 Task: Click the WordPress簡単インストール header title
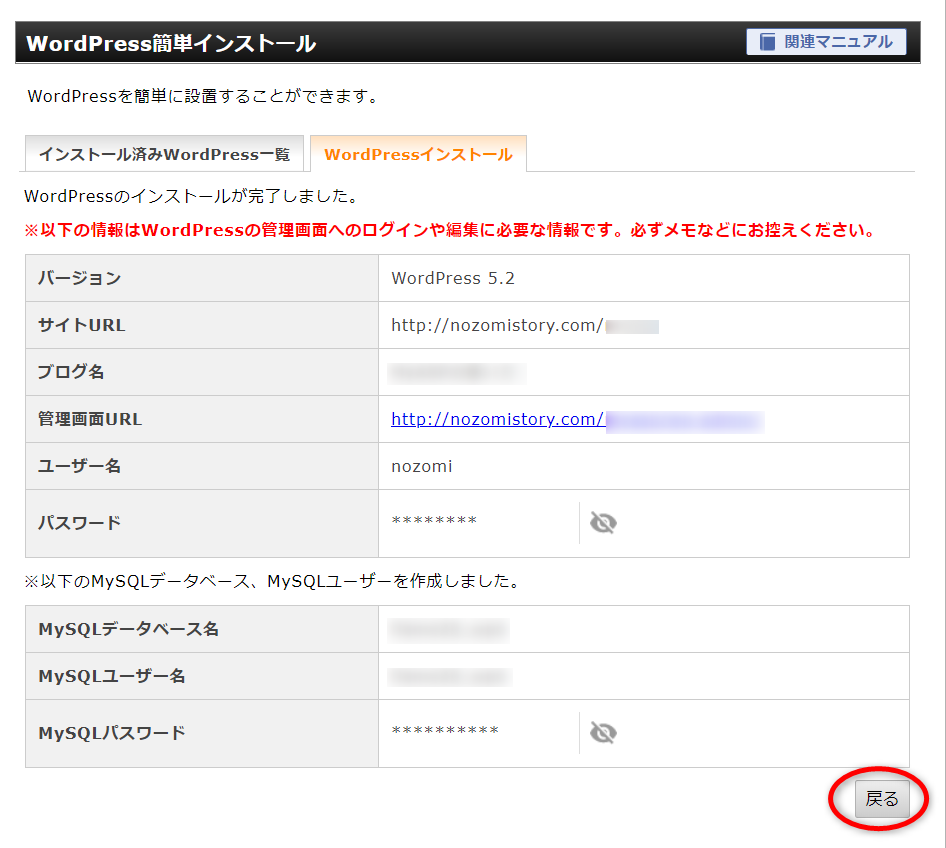coord(171,43)
